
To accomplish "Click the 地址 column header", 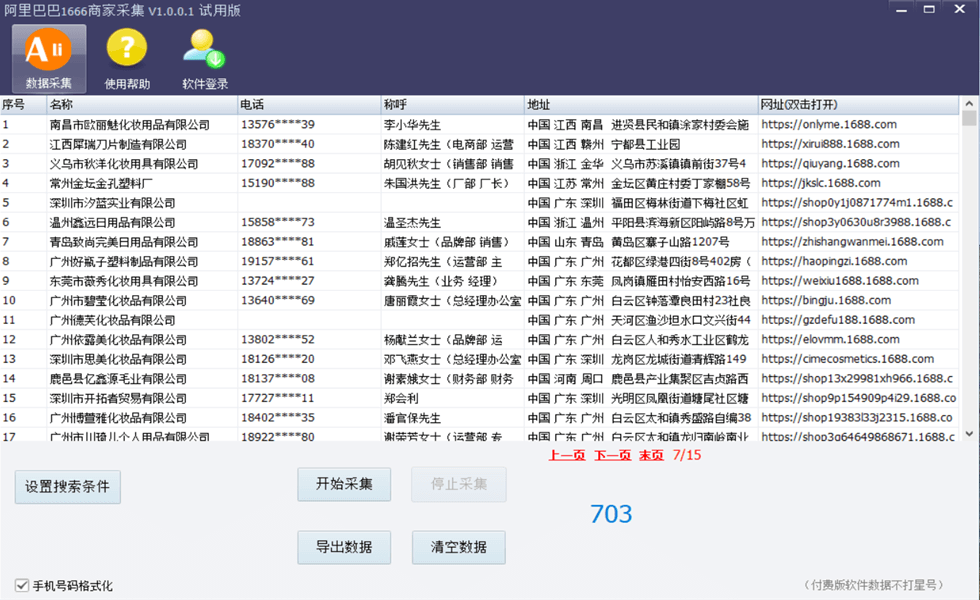I will tap(641, 105).
